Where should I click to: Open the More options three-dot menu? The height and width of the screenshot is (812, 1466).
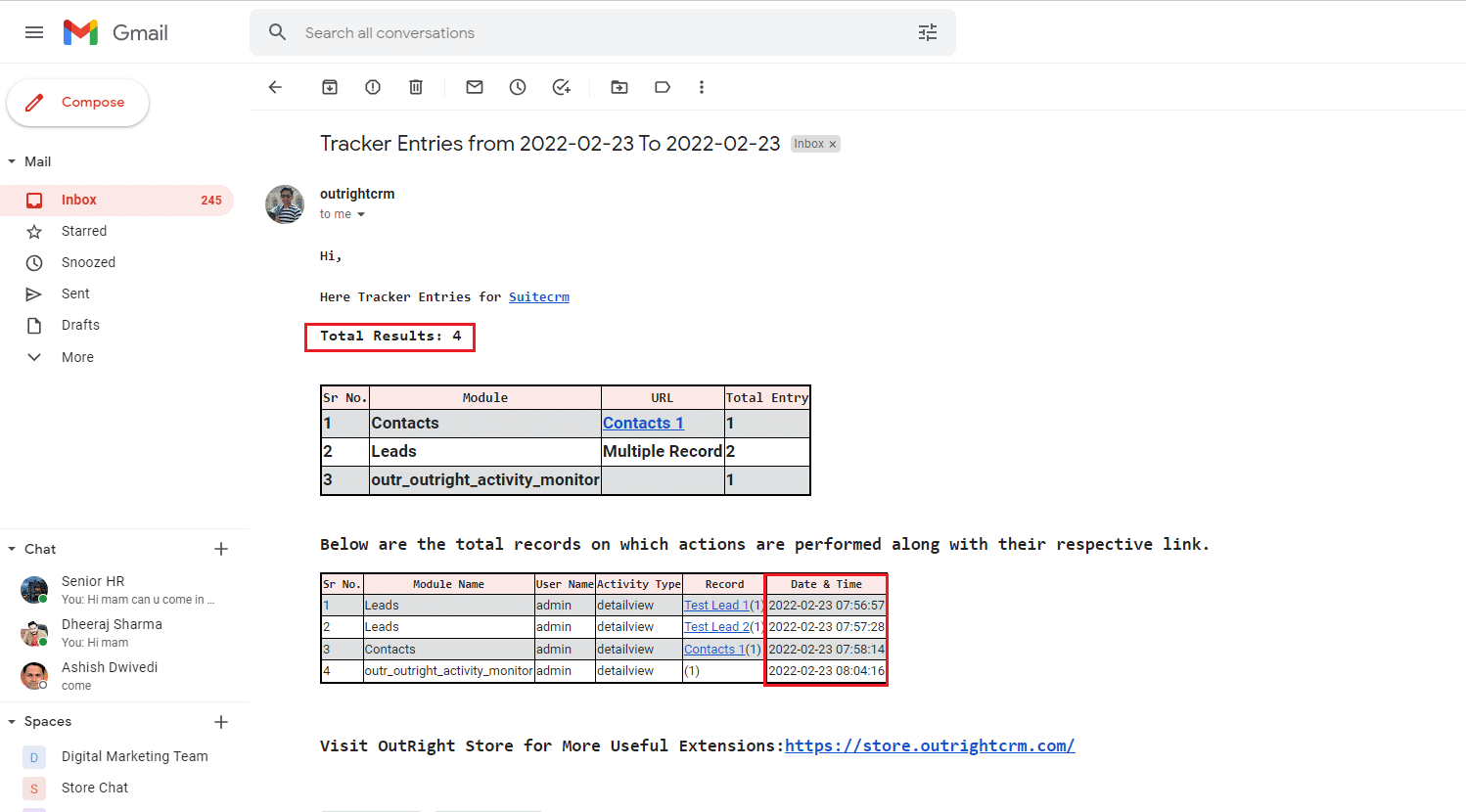[702, 87]
